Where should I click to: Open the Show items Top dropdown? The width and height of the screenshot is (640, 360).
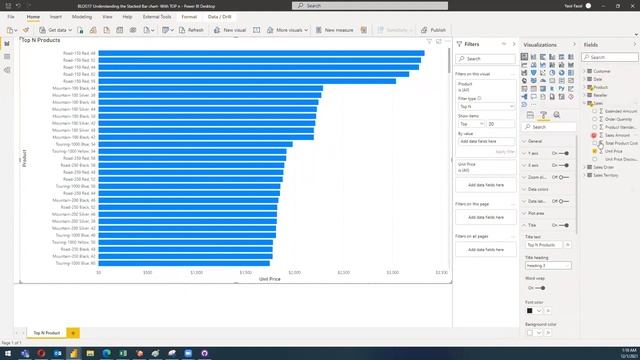[x=471, y=124]
